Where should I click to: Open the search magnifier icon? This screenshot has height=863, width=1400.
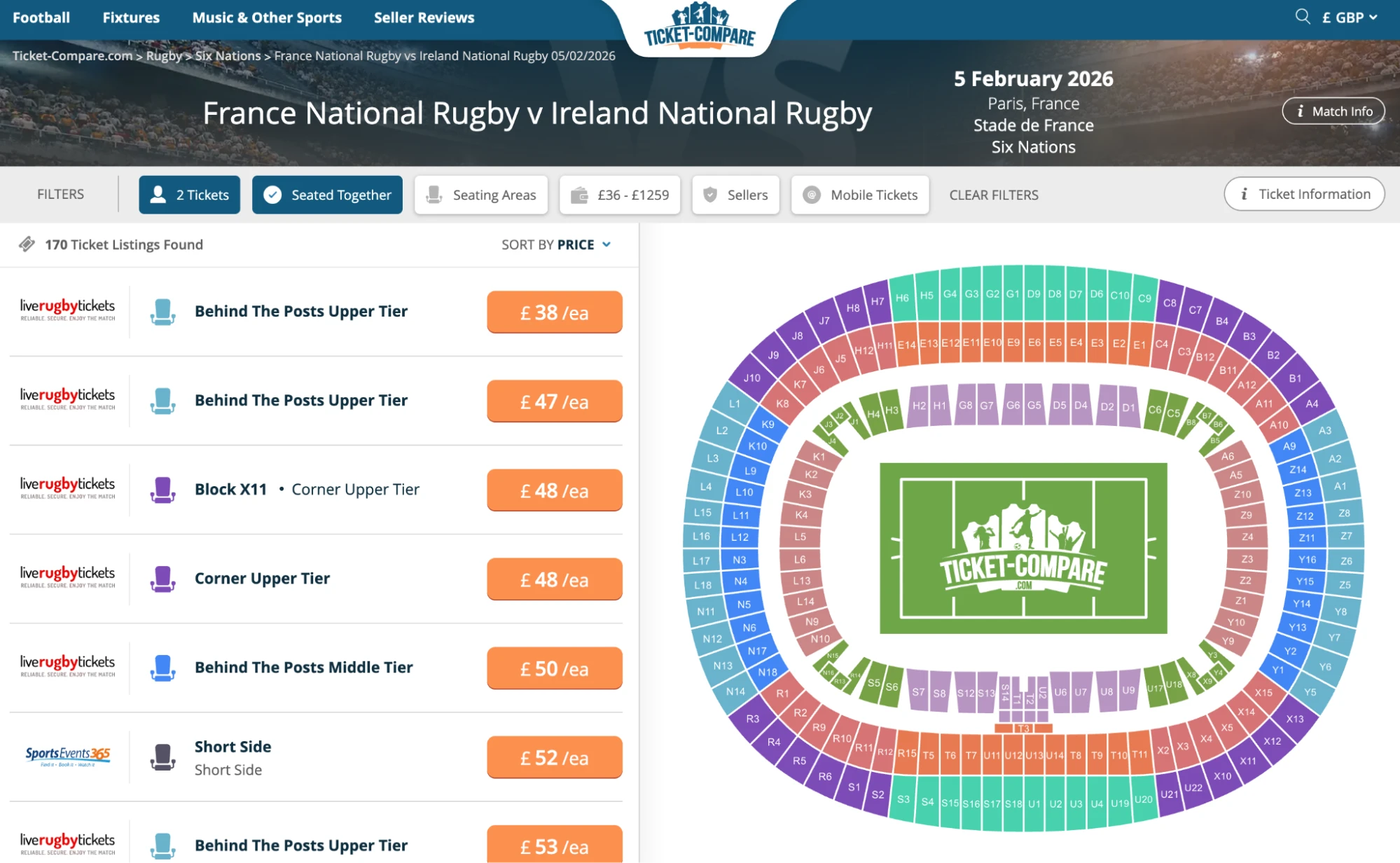[x=1302, y=17]
